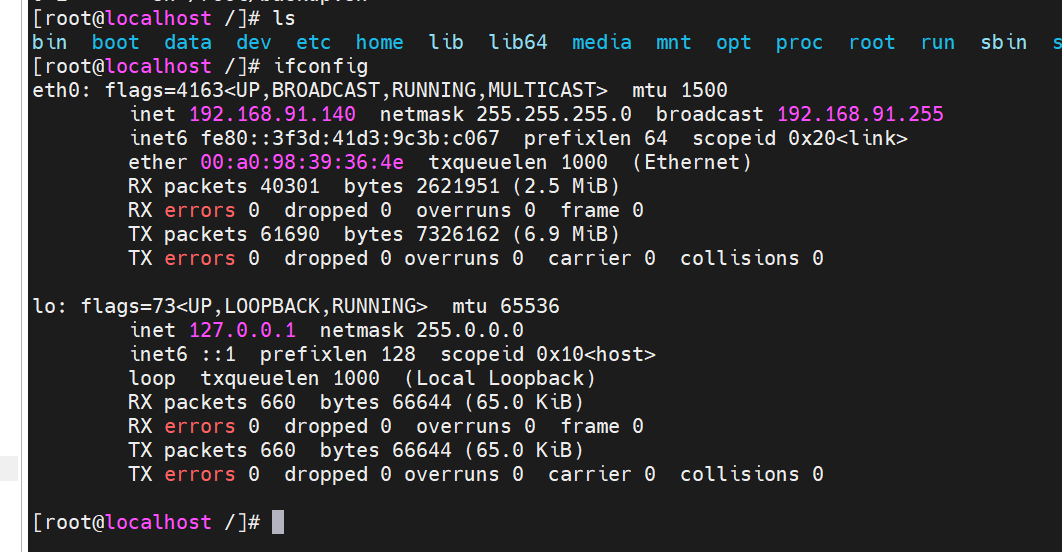Click the 'boot' directory name

coord(116,42)
